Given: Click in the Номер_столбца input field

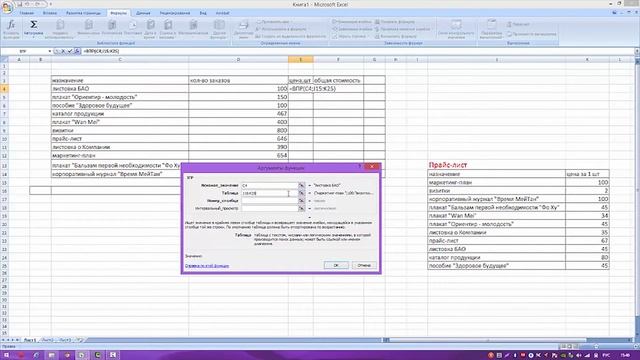Looking at the screenshot, I should click(x=269, y=201).
